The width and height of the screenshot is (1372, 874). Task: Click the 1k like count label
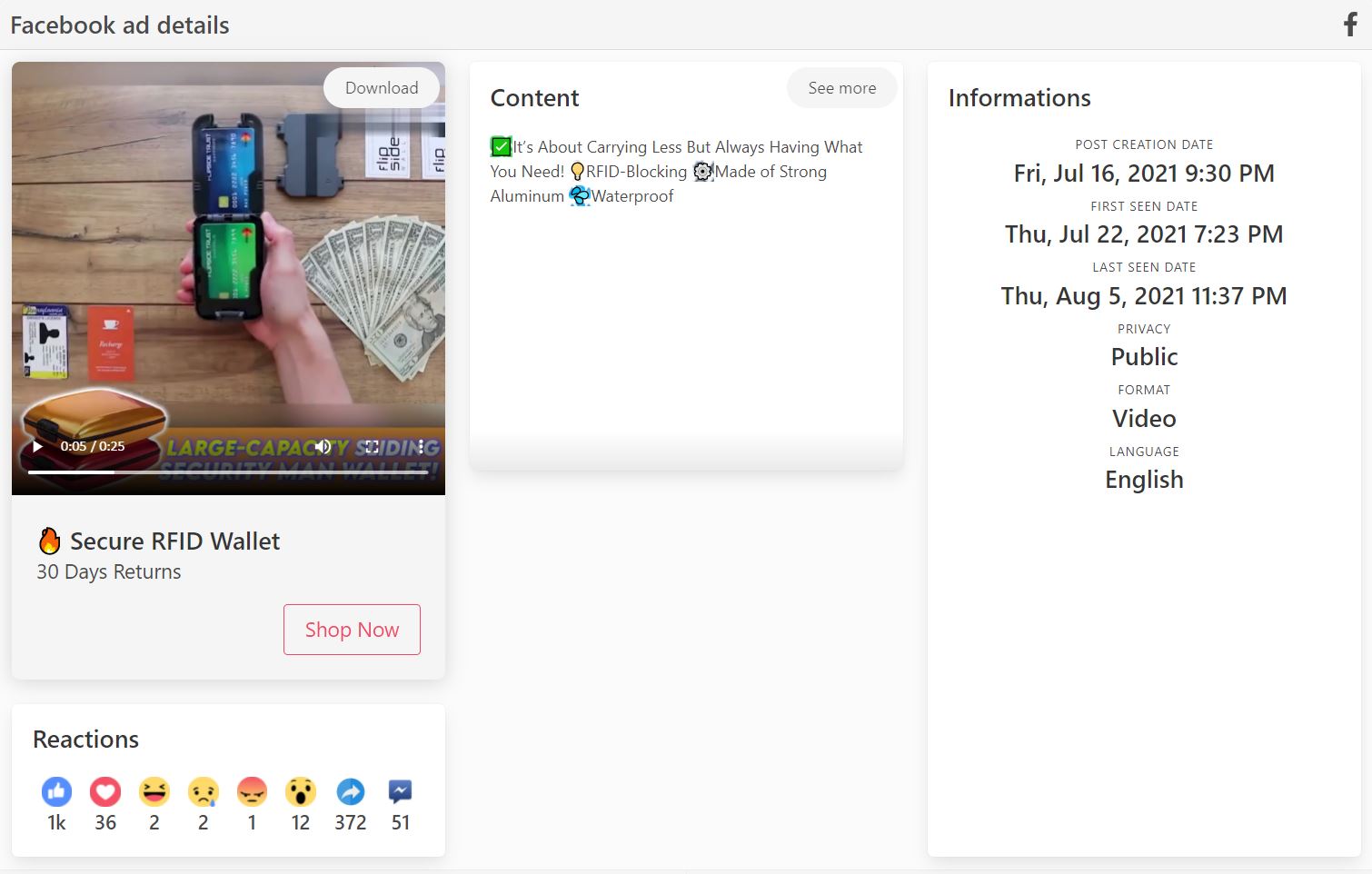[x=56, y=822]
